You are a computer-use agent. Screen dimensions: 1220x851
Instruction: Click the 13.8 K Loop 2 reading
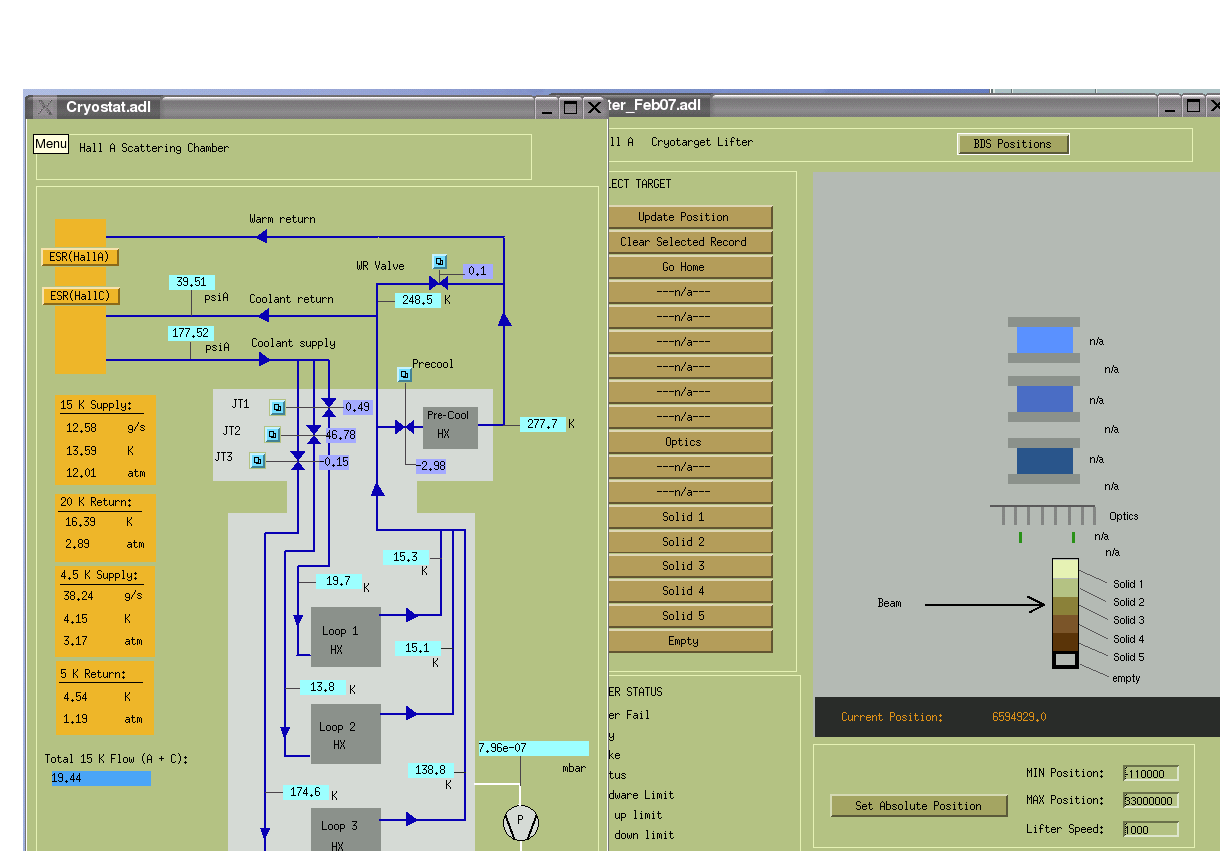point(323,687)
